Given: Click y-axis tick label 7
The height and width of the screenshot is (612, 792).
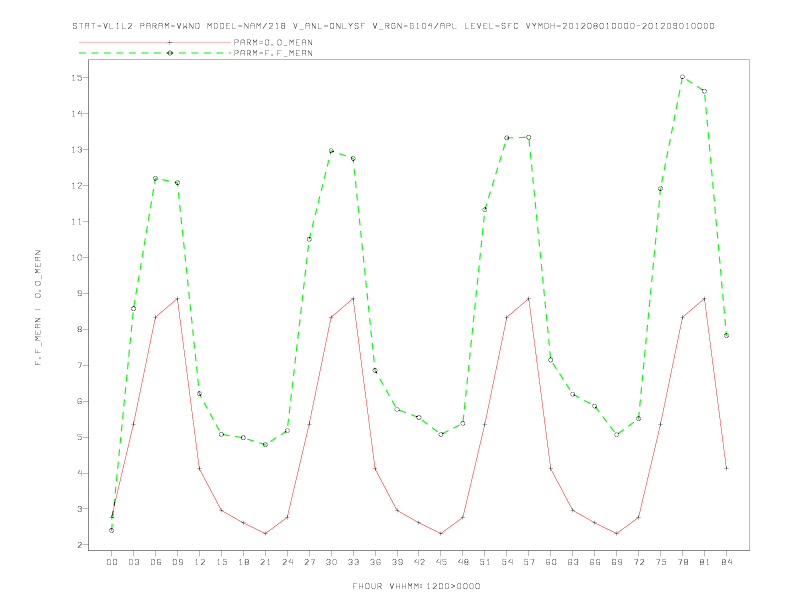Looking at the screenshot, I should click(80, 365).
